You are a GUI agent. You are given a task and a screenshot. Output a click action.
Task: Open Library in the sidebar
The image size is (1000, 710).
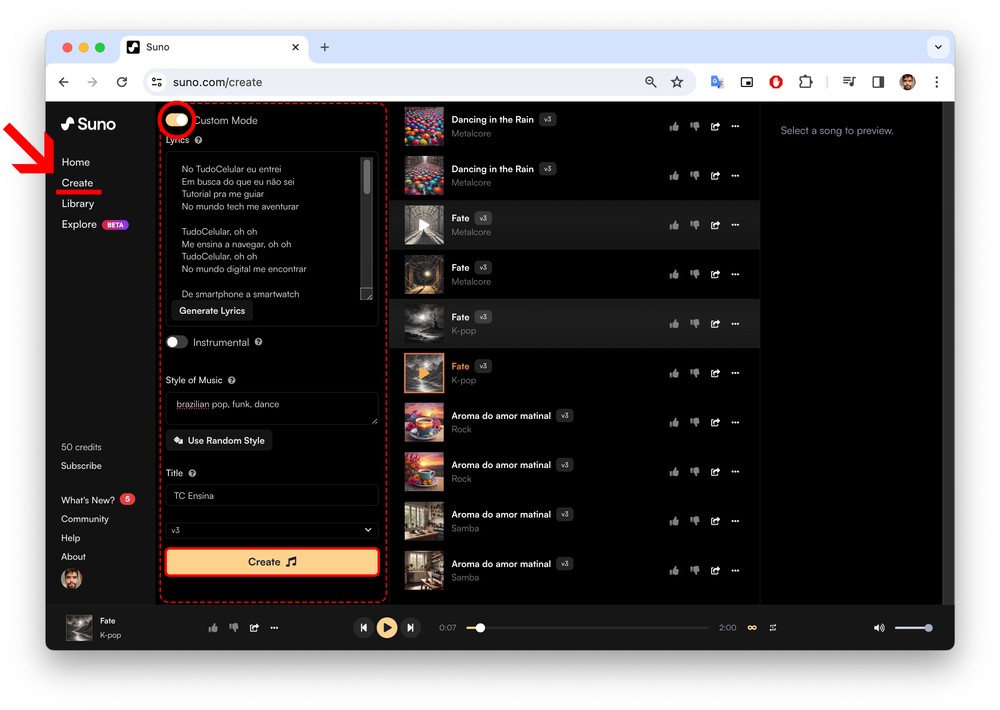tap(78, 204)
